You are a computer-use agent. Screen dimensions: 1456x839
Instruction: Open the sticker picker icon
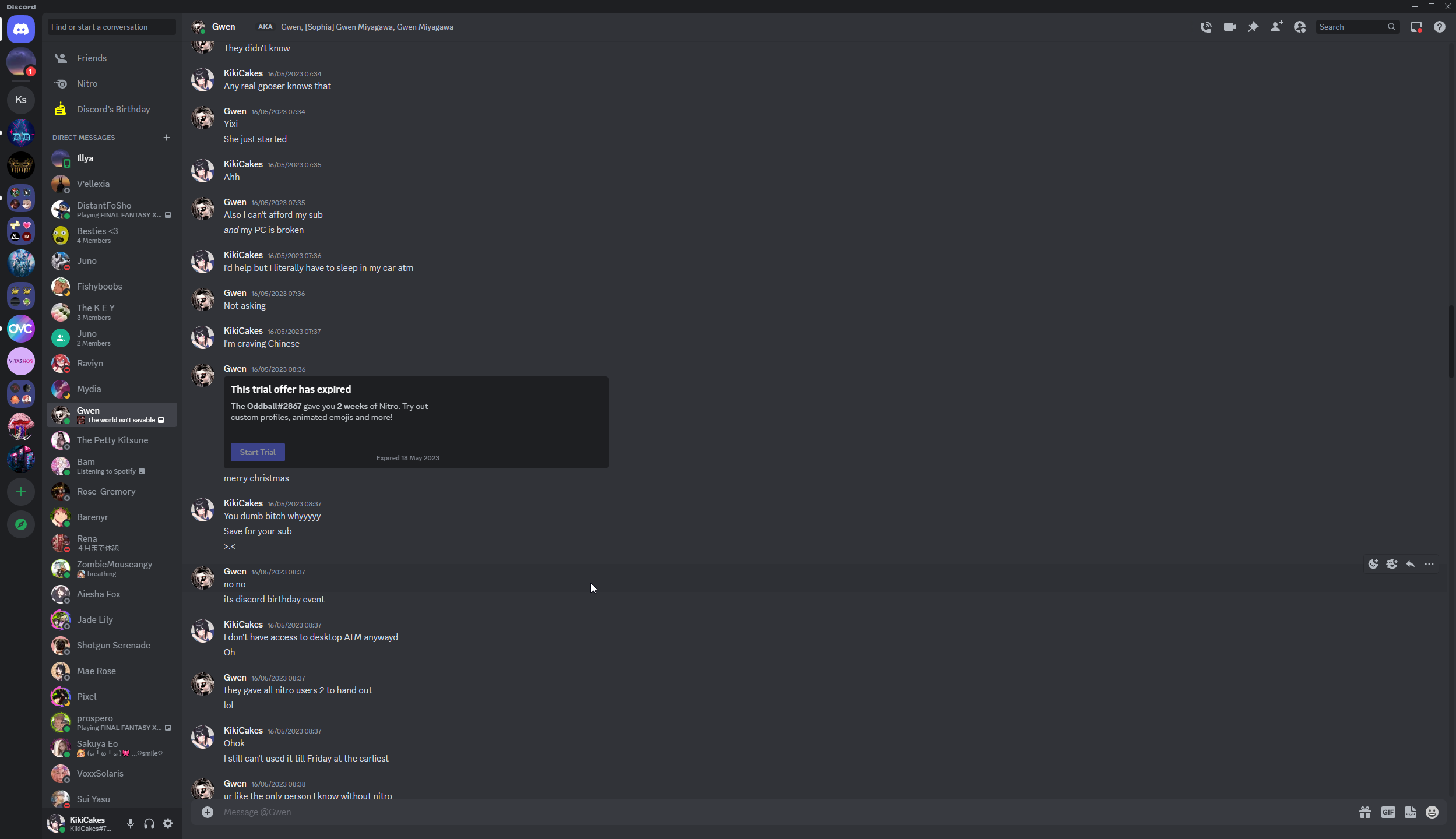[1411, 812]
